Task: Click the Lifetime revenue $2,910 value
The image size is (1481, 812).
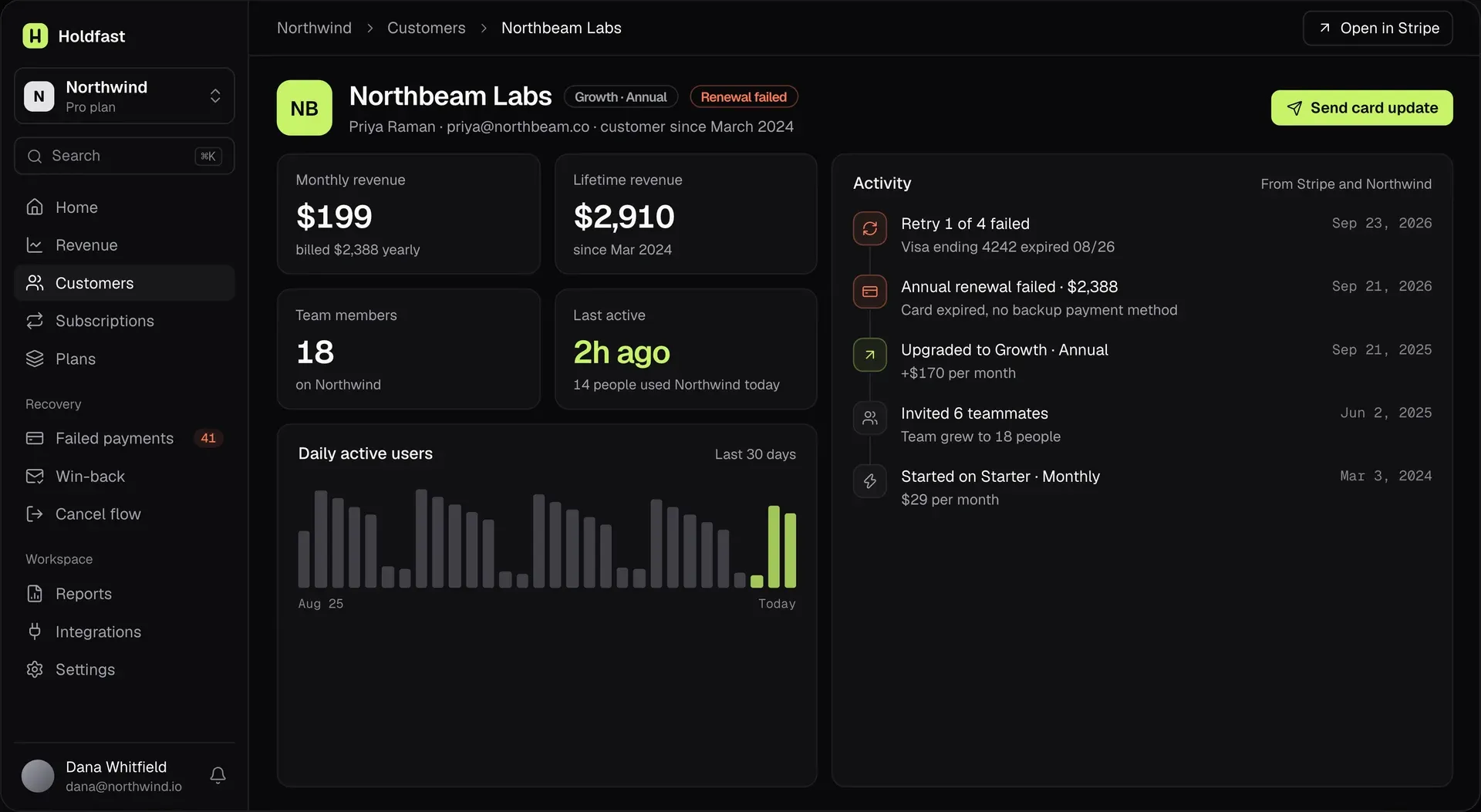Action: pyautogui.click(x=624, y=217)
